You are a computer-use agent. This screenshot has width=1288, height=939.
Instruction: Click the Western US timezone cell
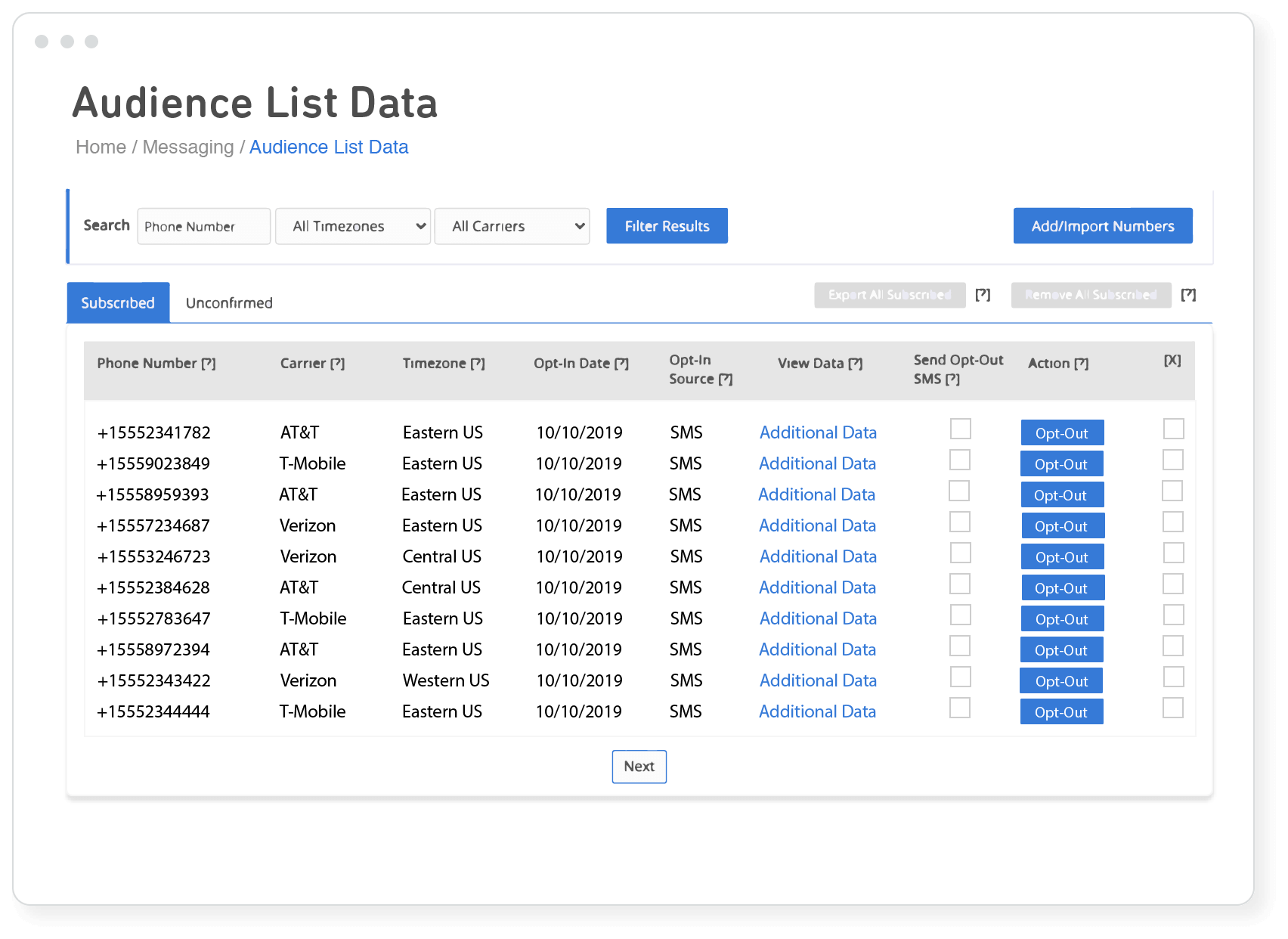coord(446,680)
